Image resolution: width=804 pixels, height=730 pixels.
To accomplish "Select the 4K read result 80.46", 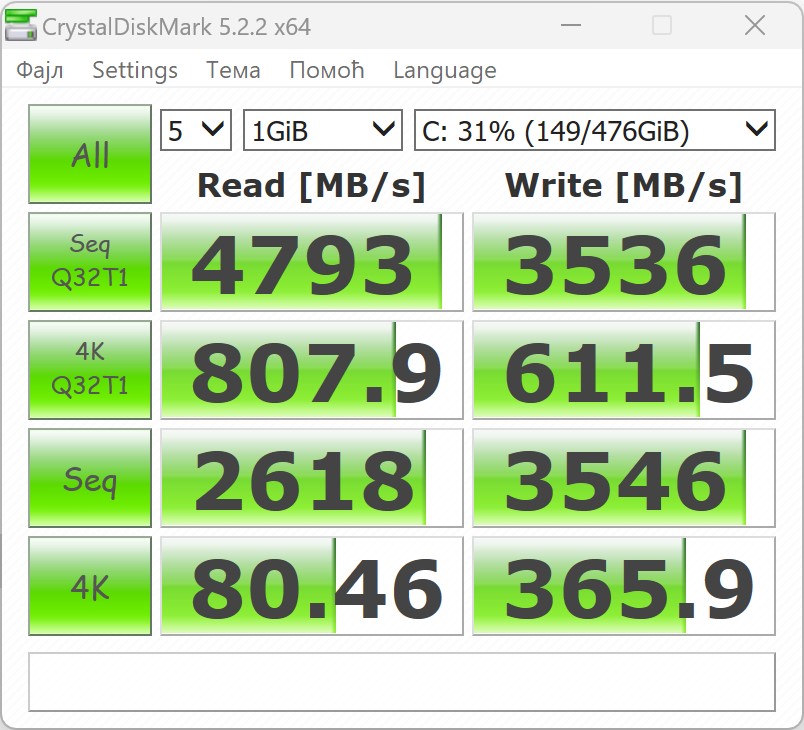I will point(312,586).
